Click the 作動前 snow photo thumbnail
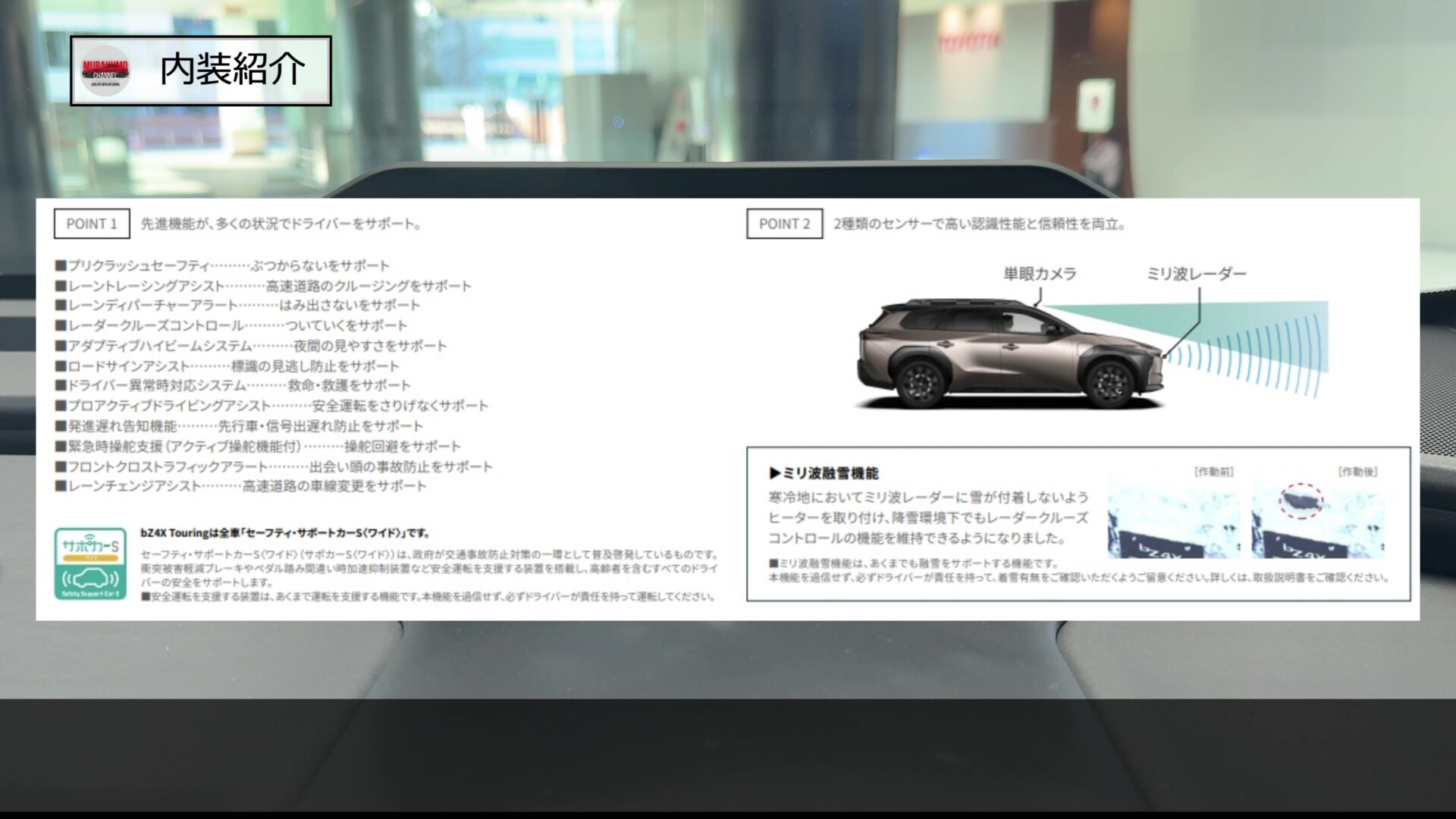This screenshot has width=1456, height=819. click(x=1173, y=520)
